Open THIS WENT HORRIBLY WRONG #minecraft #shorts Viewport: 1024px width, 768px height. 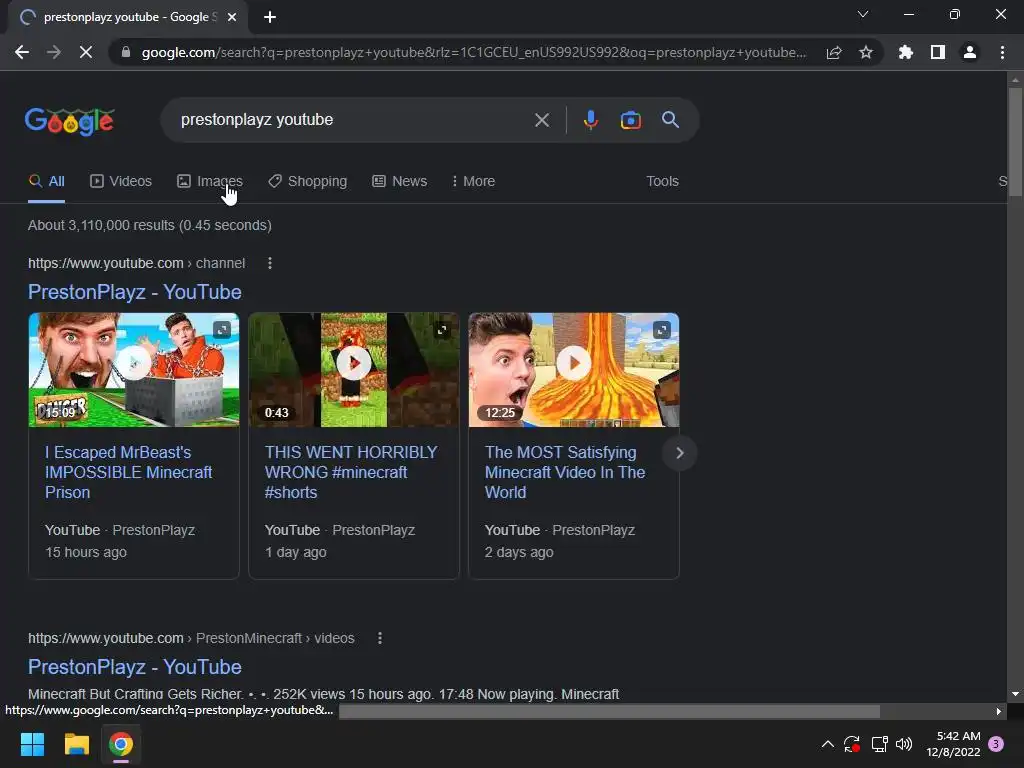(351, 472)
